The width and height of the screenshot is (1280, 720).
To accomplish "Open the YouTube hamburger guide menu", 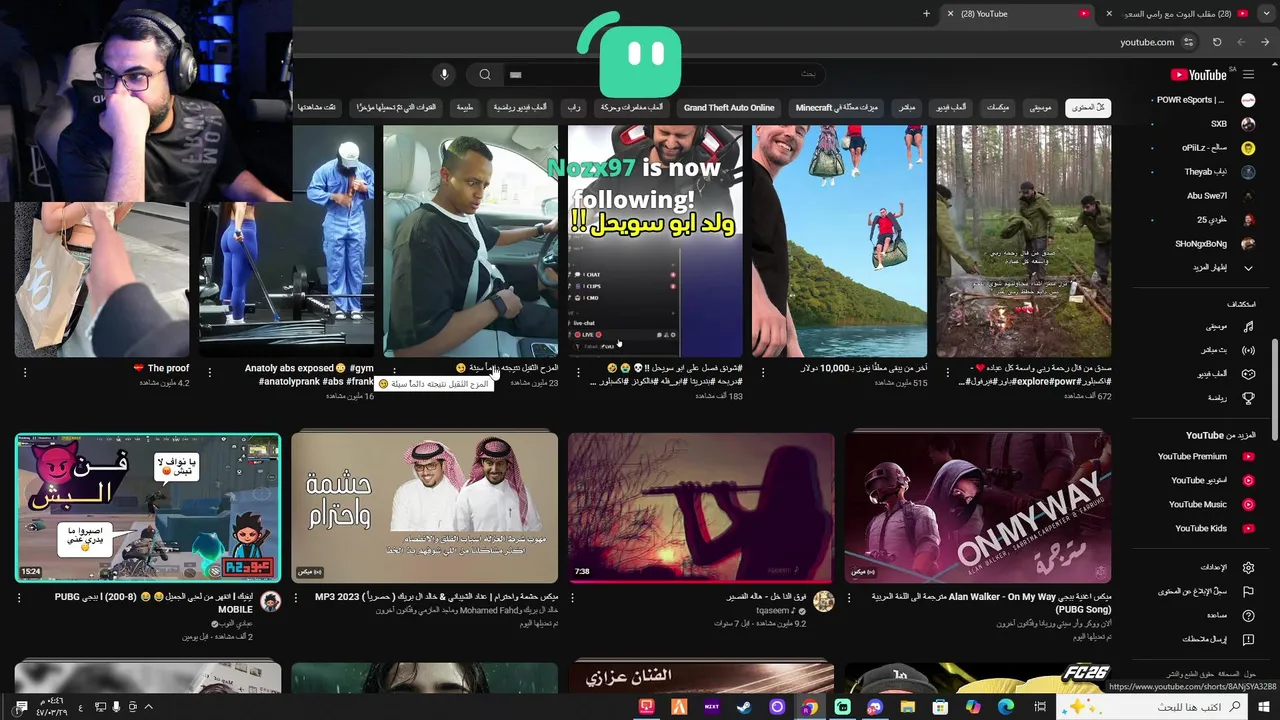I will coord(1248,75).
